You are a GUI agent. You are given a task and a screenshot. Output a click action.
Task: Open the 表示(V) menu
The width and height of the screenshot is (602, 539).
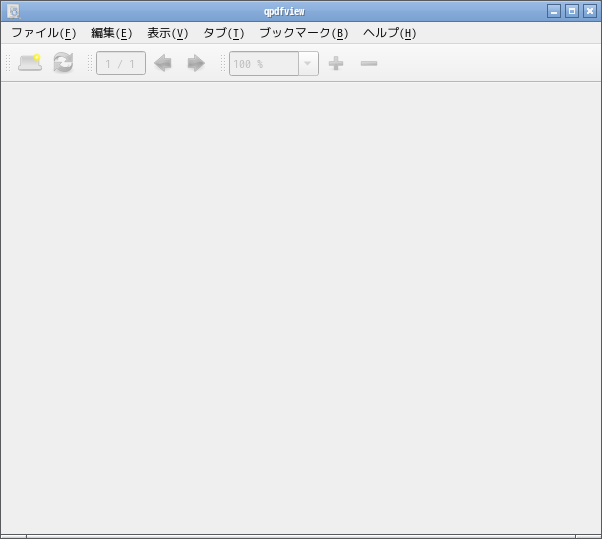click(x=167, y=33)
